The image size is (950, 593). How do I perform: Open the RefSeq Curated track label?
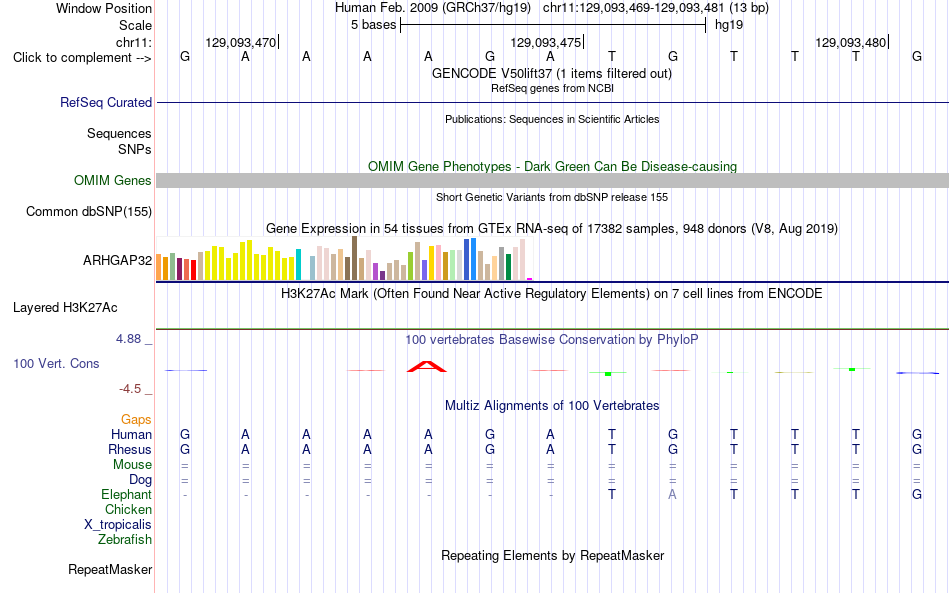click(x=105, y=102)
